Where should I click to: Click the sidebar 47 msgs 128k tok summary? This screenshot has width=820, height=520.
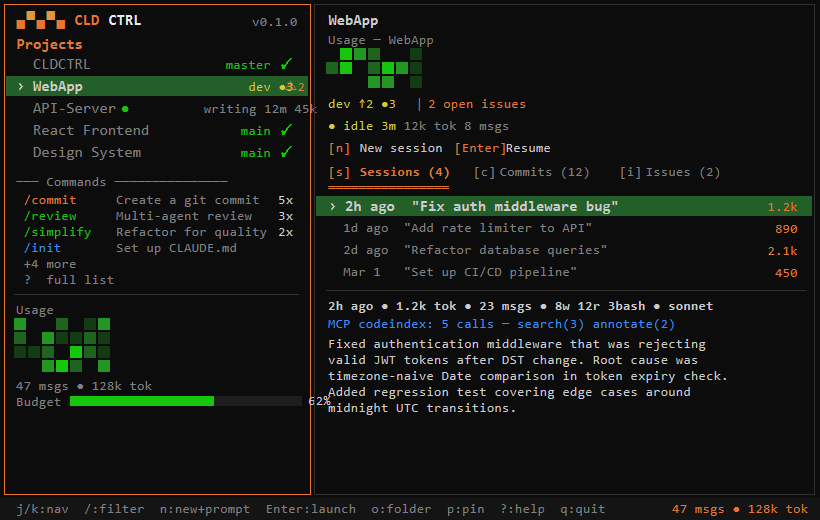click(x=84, y=386)
